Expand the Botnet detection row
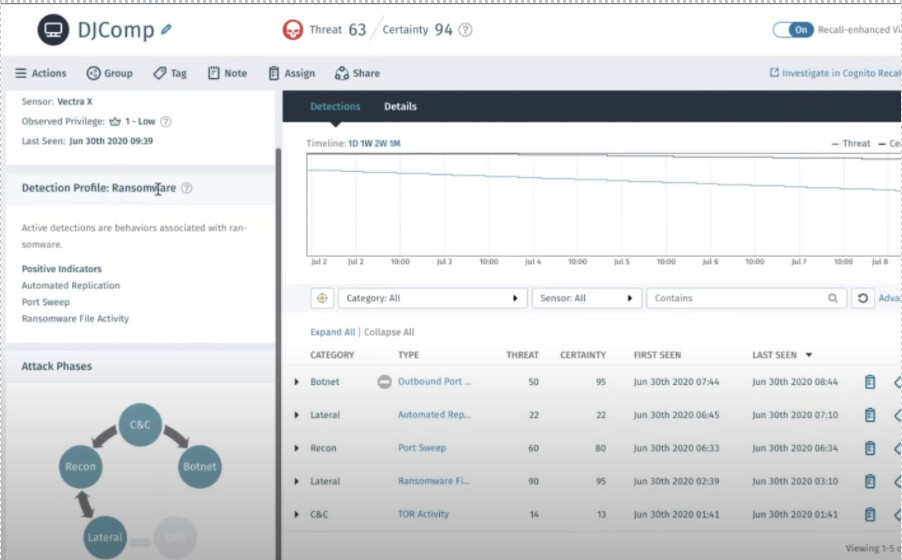902x560 pixels. coord(296,382)
